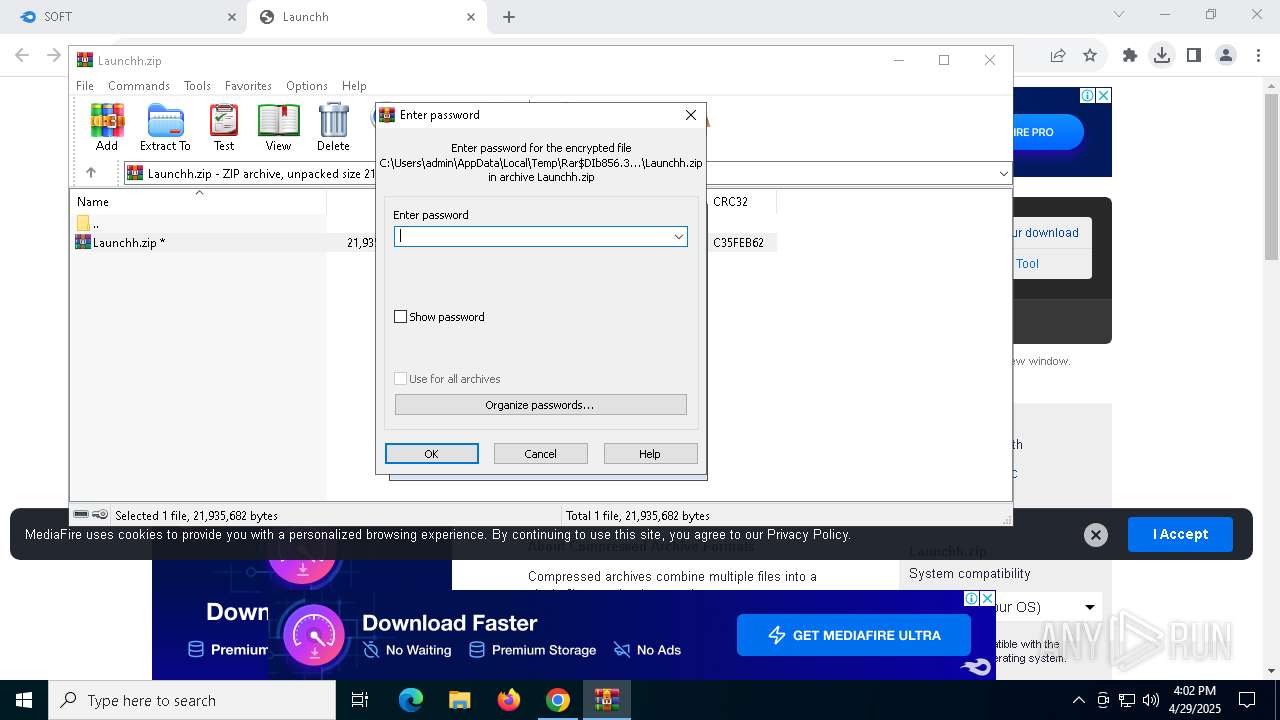Viewport: 1280px width, 720px height.
Task: Click CRC32 value C35FEB62
Action: [738, 242]
